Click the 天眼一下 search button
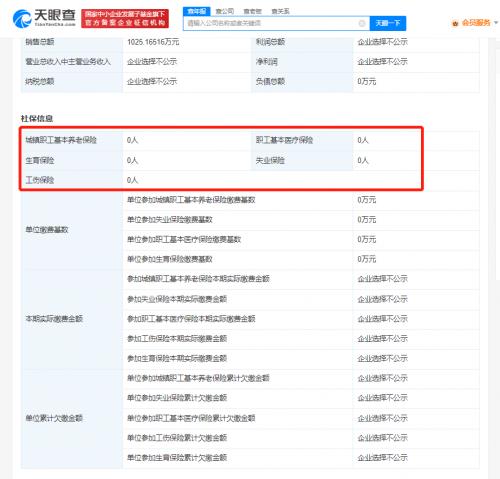 (x=388, y=23)
